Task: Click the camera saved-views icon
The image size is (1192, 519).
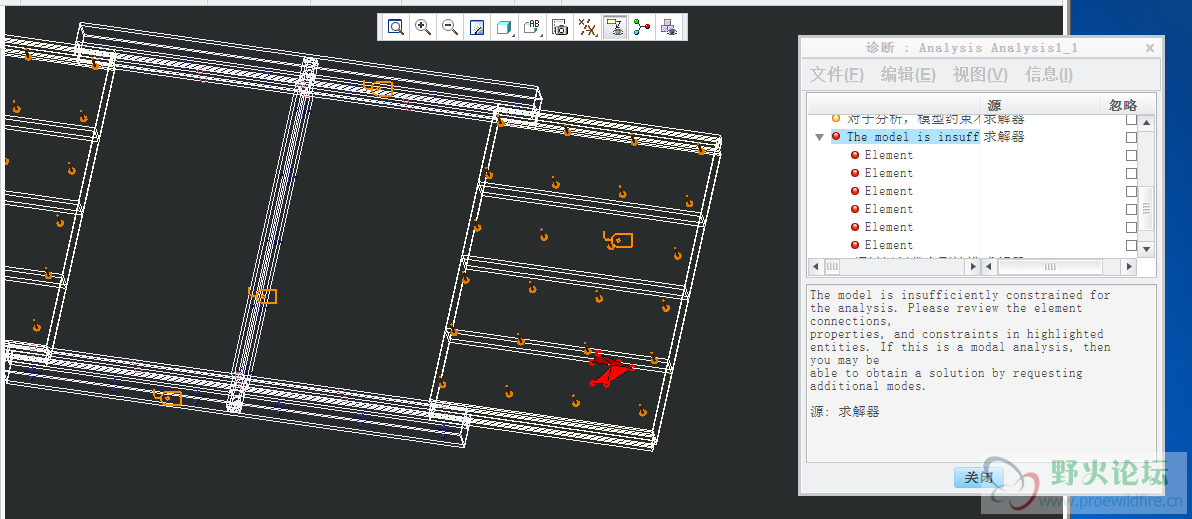Action: [560, 27]
